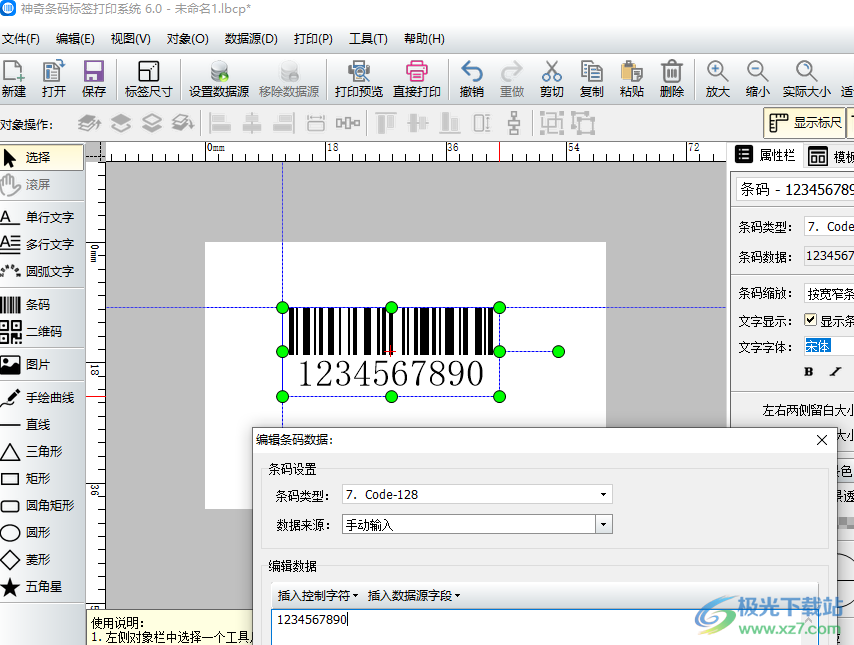The width and height of the screenshot is (854, 645).
Task: Select the 五角星 star tool
Action: [x=42, y=587]
